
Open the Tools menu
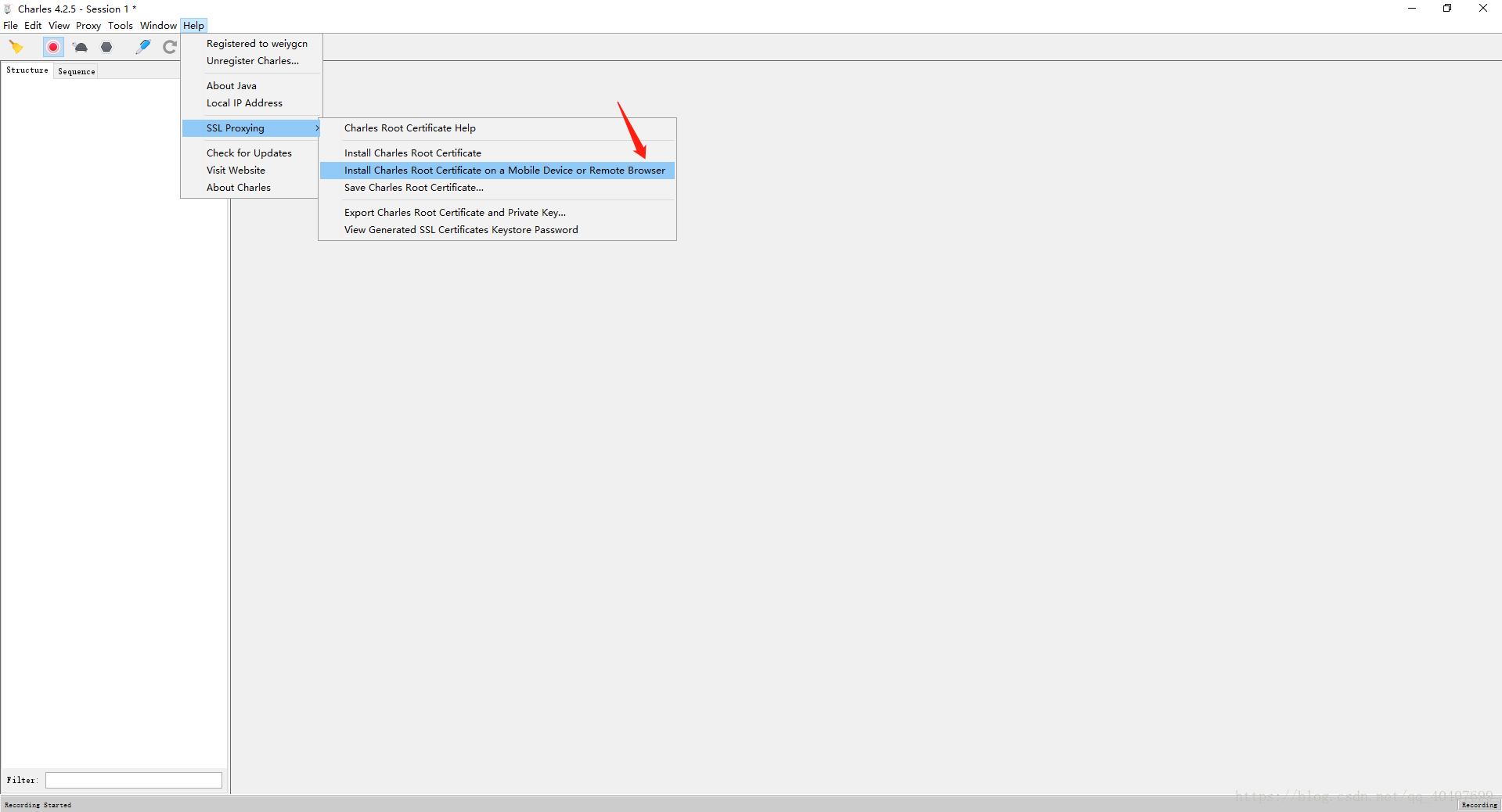[121, 25]
